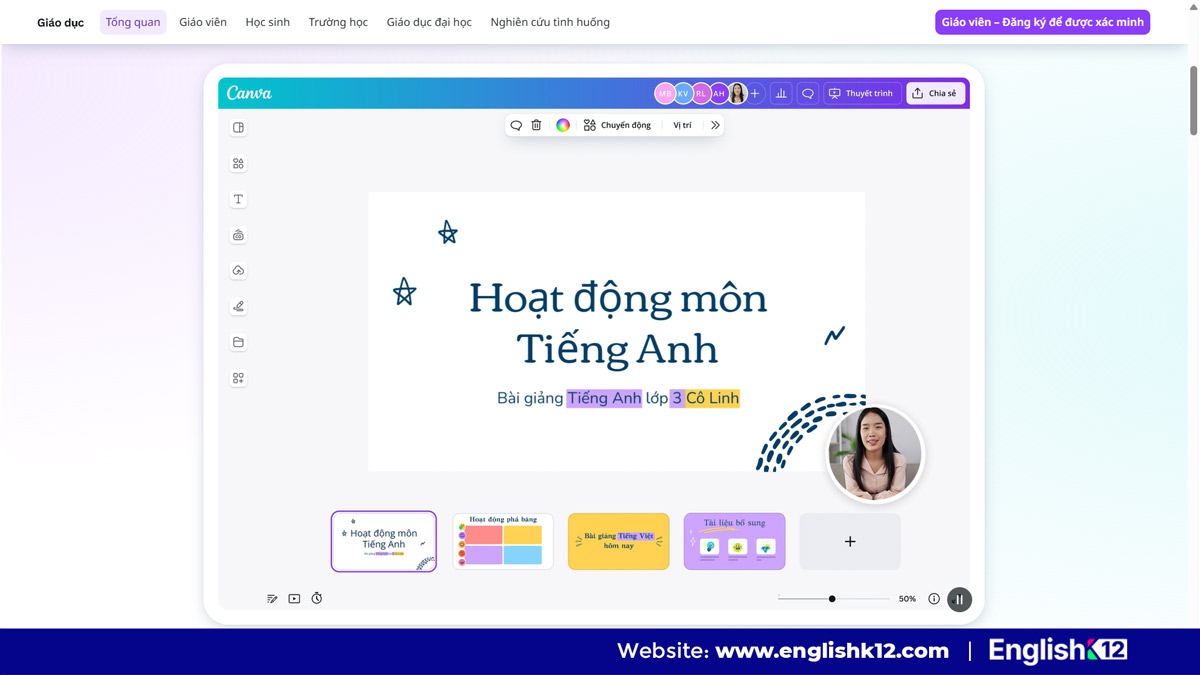Image resolution: width=1200 pixels, height=675 pixels.
Task: Open presenter notes from bottom toolbar
Action: tap(271, 598)
